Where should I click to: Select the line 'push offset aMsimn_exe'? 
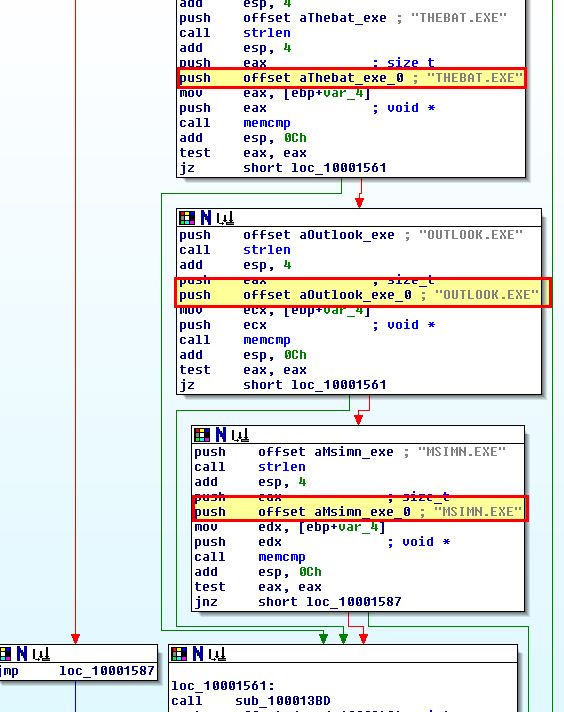coord(350,452)
